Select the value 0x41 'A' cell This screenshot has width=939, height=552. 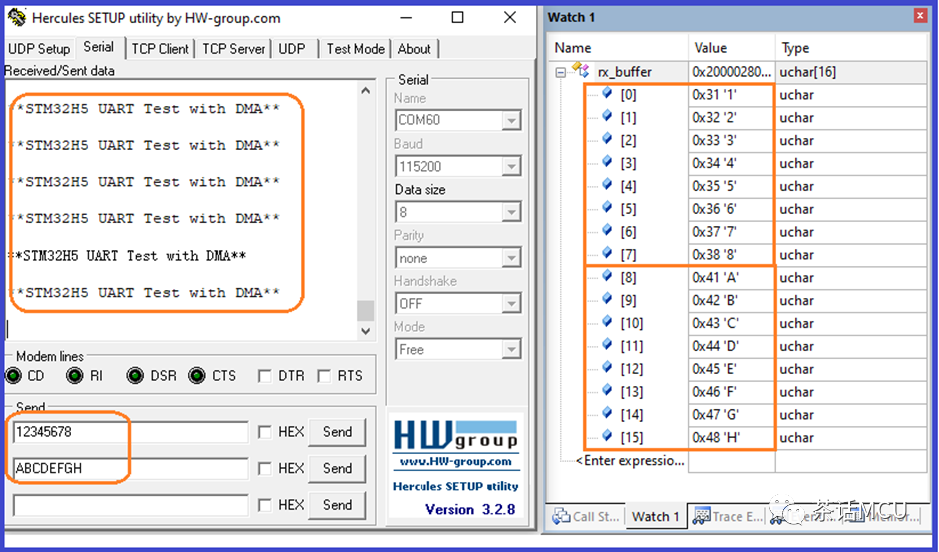pos(731,278)
